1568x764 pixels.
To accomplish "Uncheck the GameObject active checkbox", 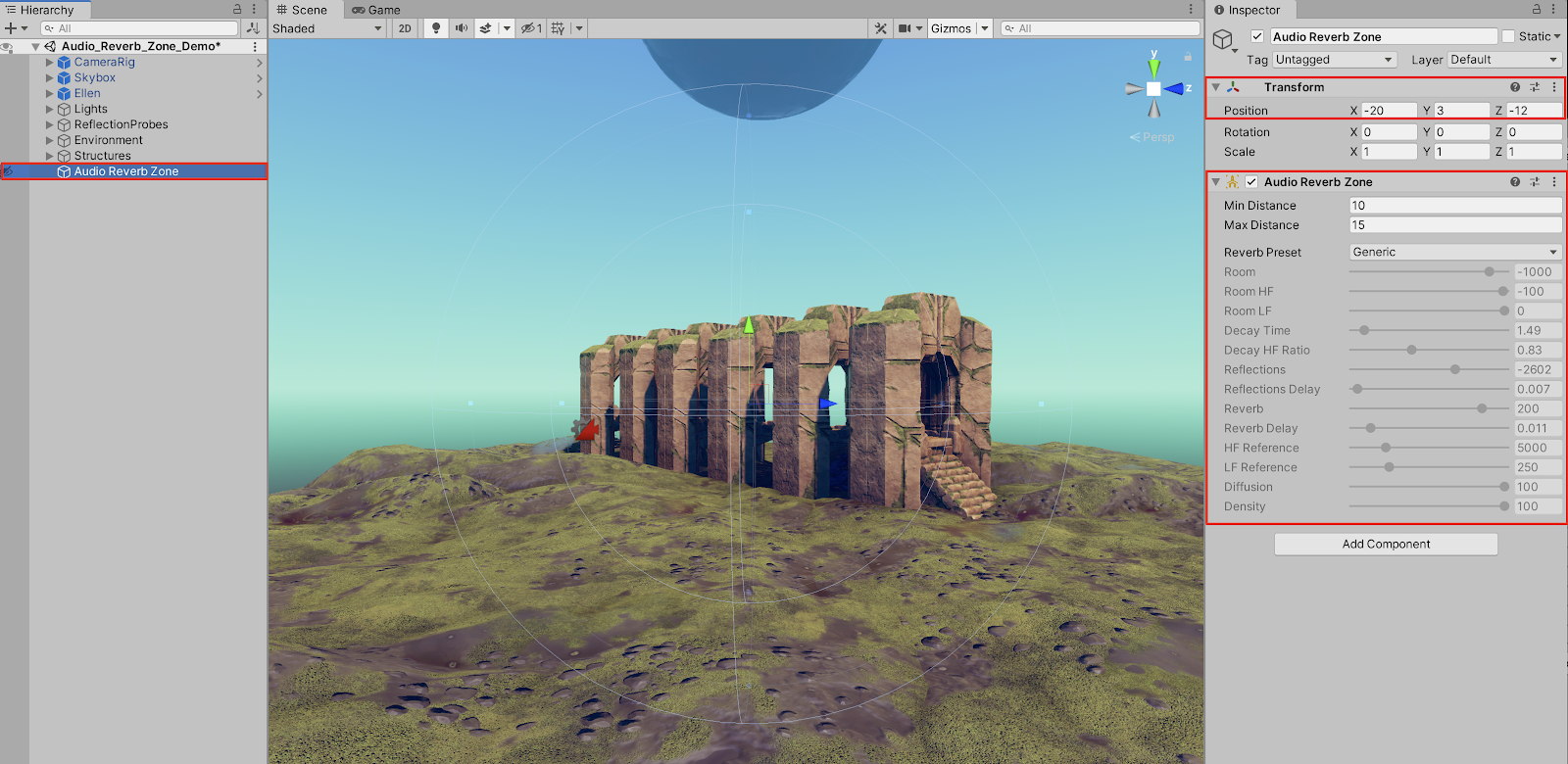I will point(1257,36).
